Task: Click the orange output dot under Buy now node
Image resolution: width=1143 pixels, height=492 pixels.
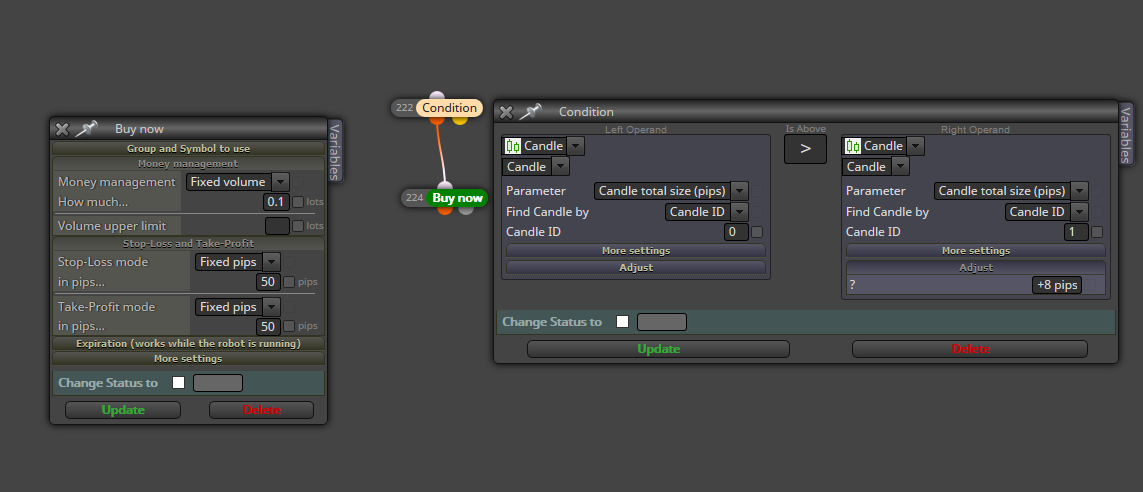Action: 445,210
